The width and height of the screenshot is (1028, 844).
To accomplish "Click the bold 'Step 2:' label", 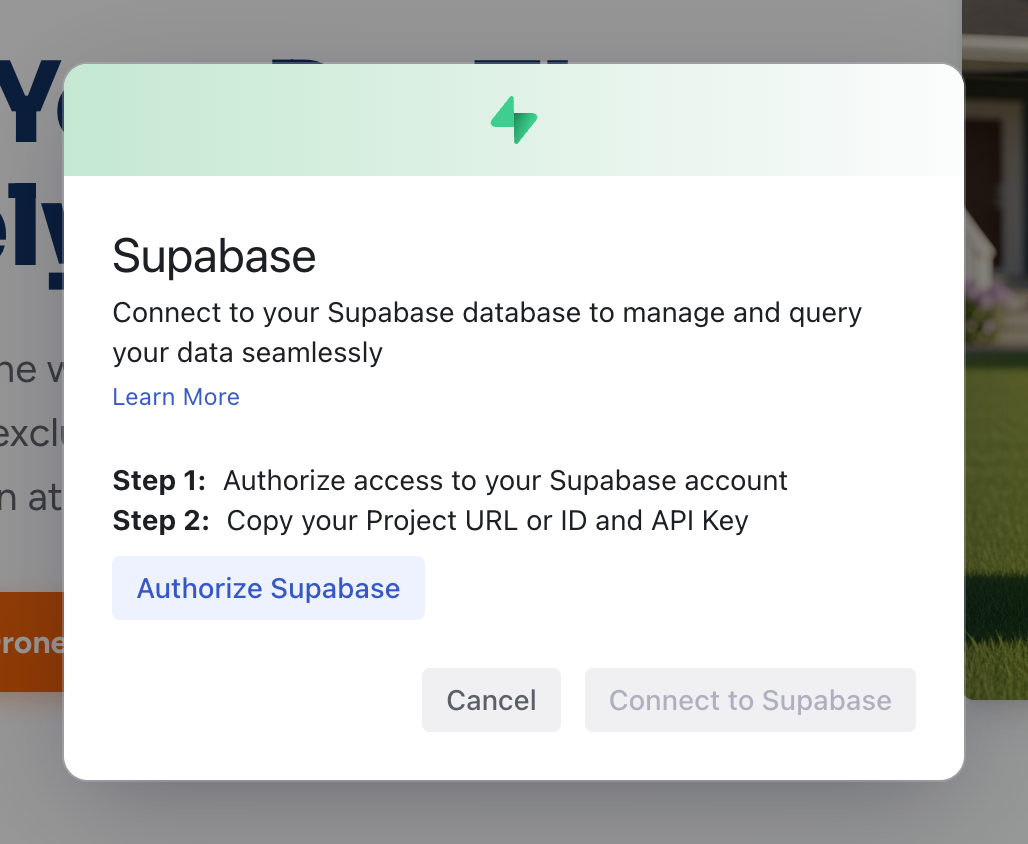I will click(161, 521).
